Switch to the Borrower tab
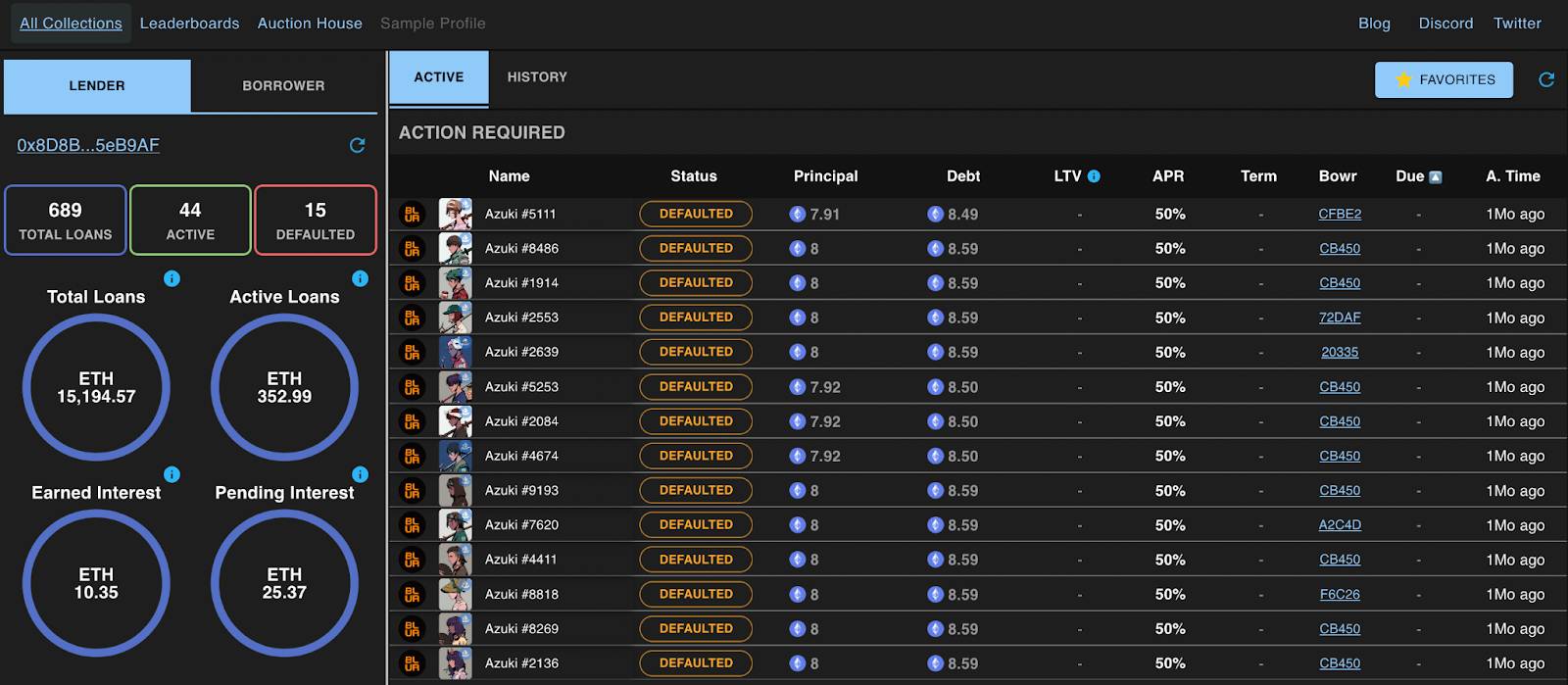 point(284,86)
